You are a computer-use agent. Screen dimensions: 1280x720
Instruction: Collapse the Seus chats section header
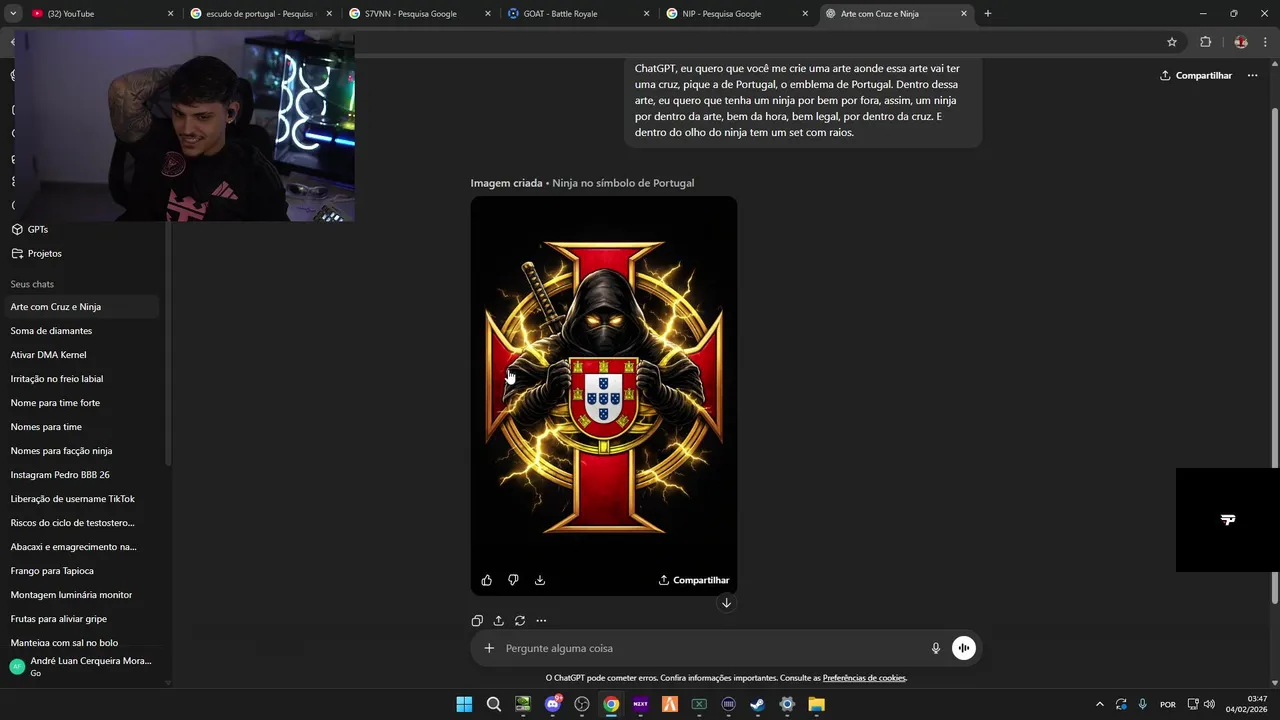click(32, 284)
